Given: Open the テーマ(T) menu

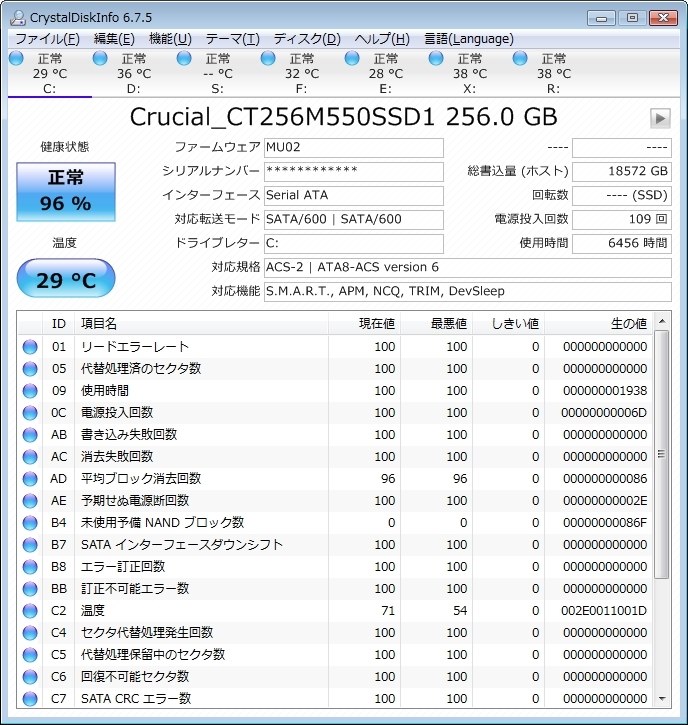Looking at the screenshot, I should tap(233, 39).
